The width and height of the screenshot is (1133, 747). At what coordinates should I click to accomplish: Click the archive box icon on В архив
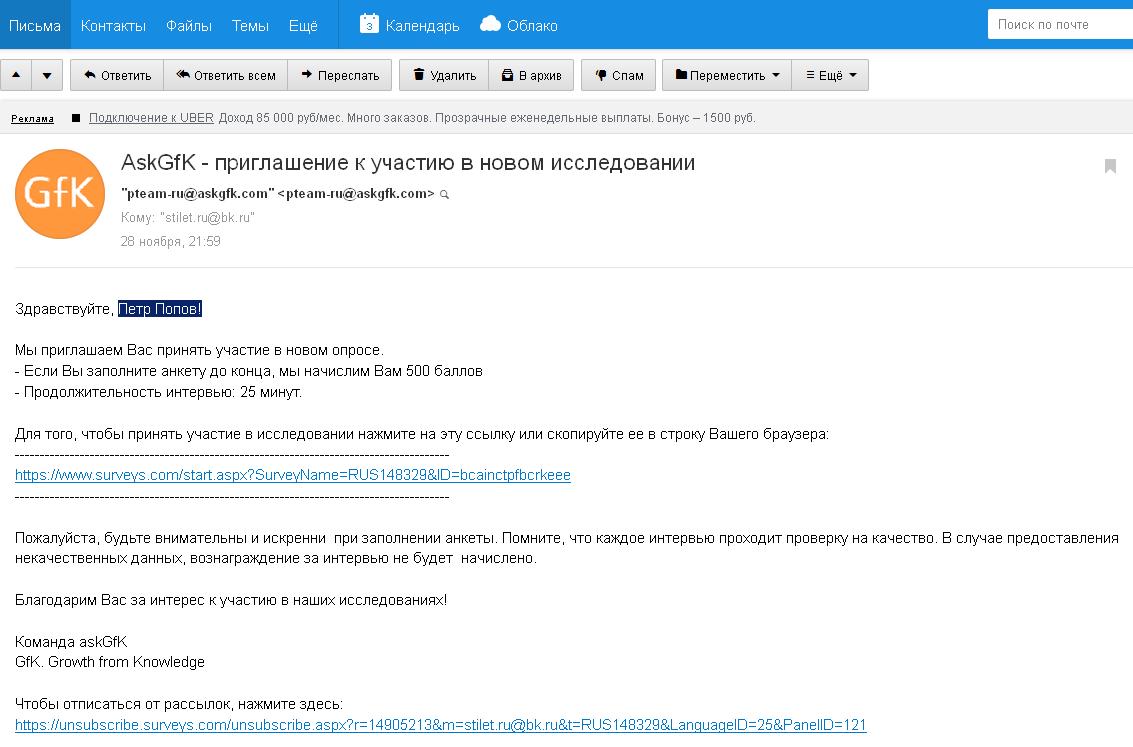pos(507,75)
